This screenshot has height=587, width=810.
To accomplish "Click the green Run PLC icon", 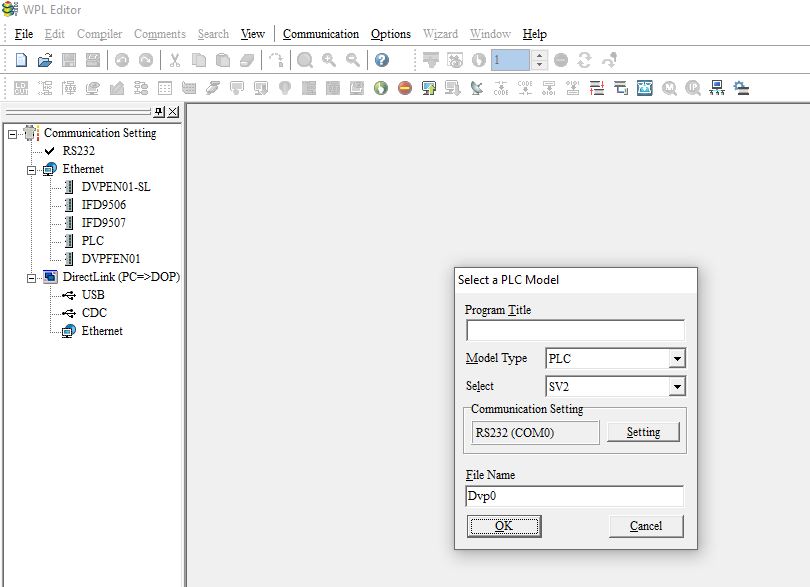I will click(381, 88).
